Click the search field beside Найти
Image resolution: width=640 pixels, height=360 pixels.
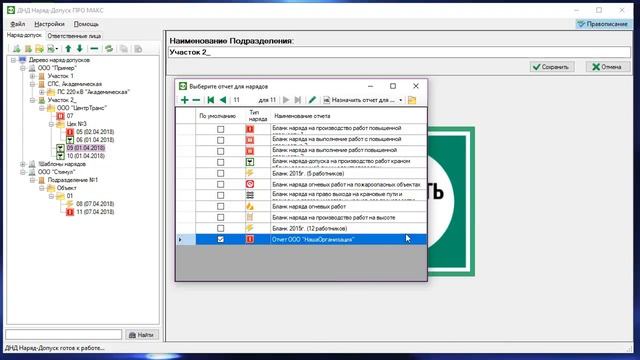64,335
